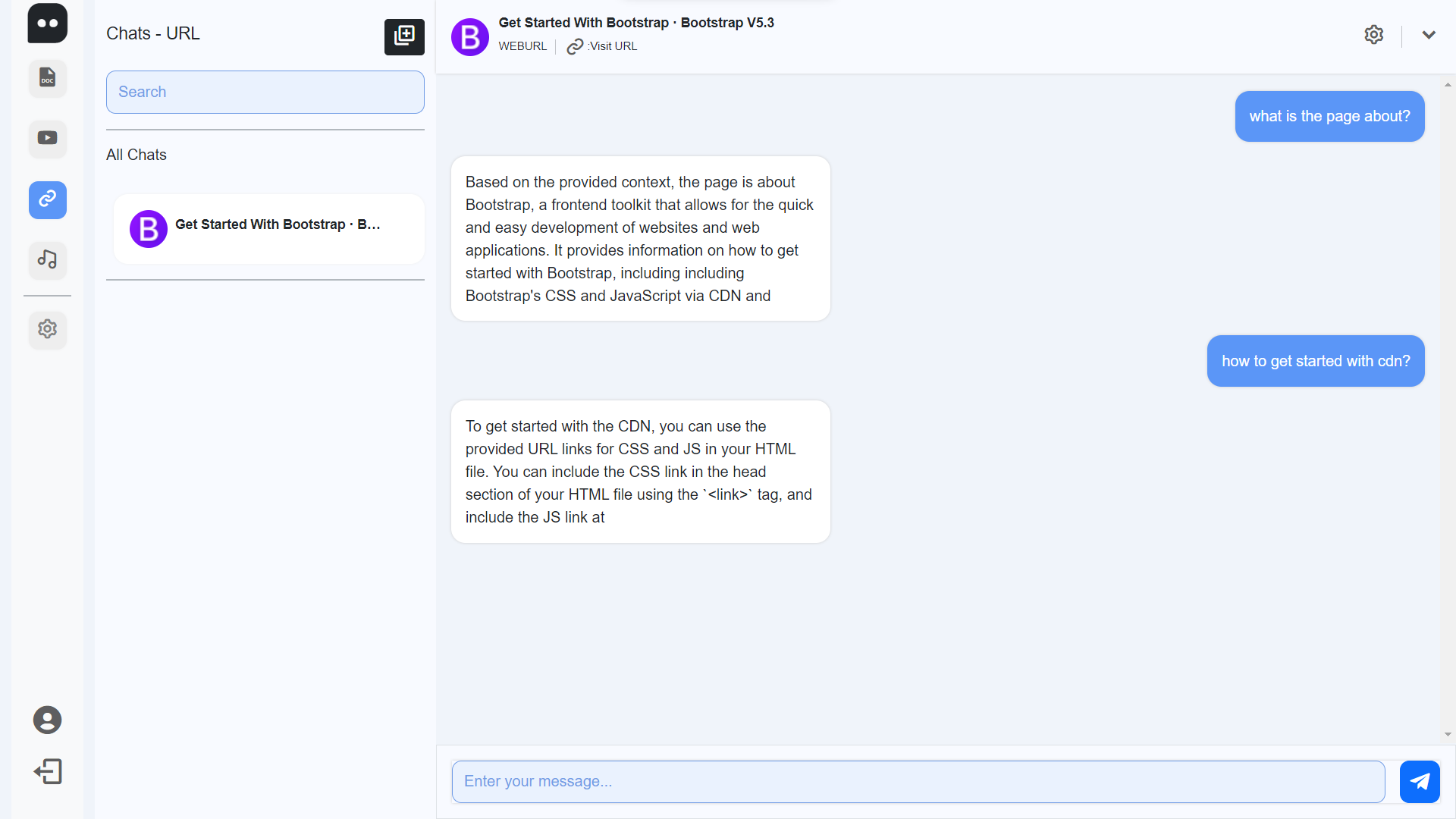
Task: Expand the header chevron dropdown
Action: 1429,35
